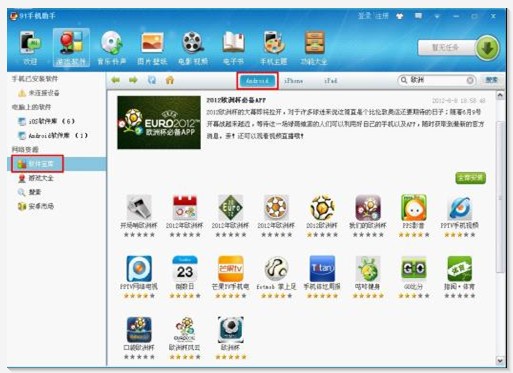Open the 开场哨欧洲杯 whistle app icon
513x373 pixels.
tap(139, 207)
